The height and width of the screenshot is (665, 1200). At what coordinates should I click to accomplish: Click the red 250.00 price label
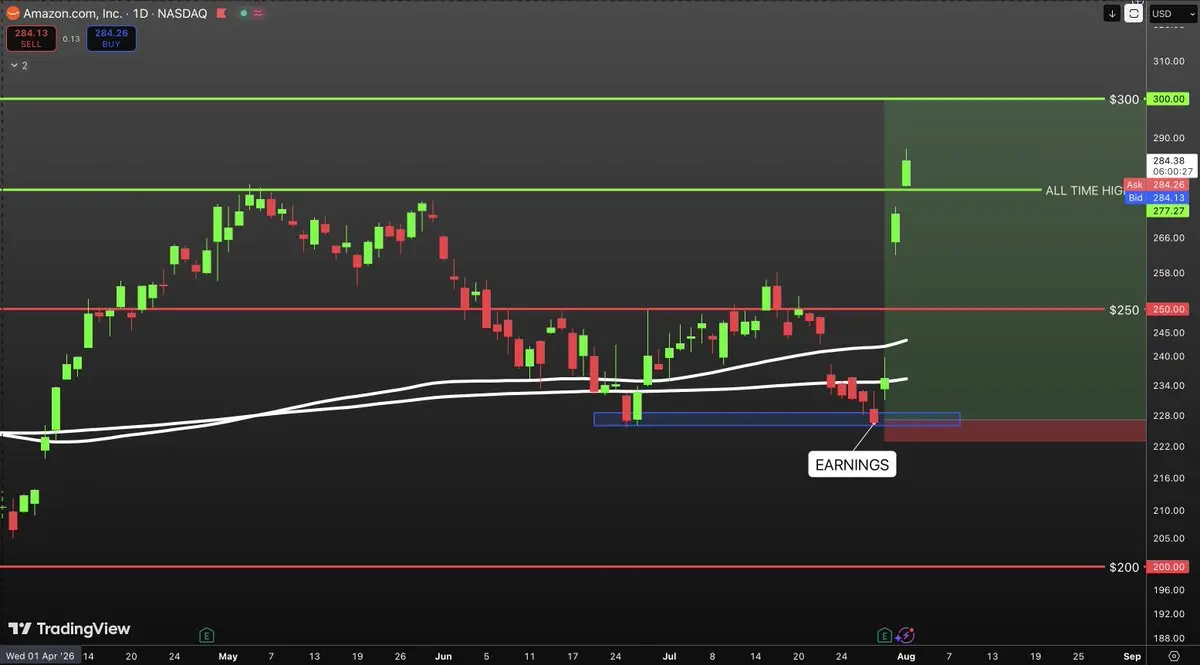click(x=1169, y=309)
